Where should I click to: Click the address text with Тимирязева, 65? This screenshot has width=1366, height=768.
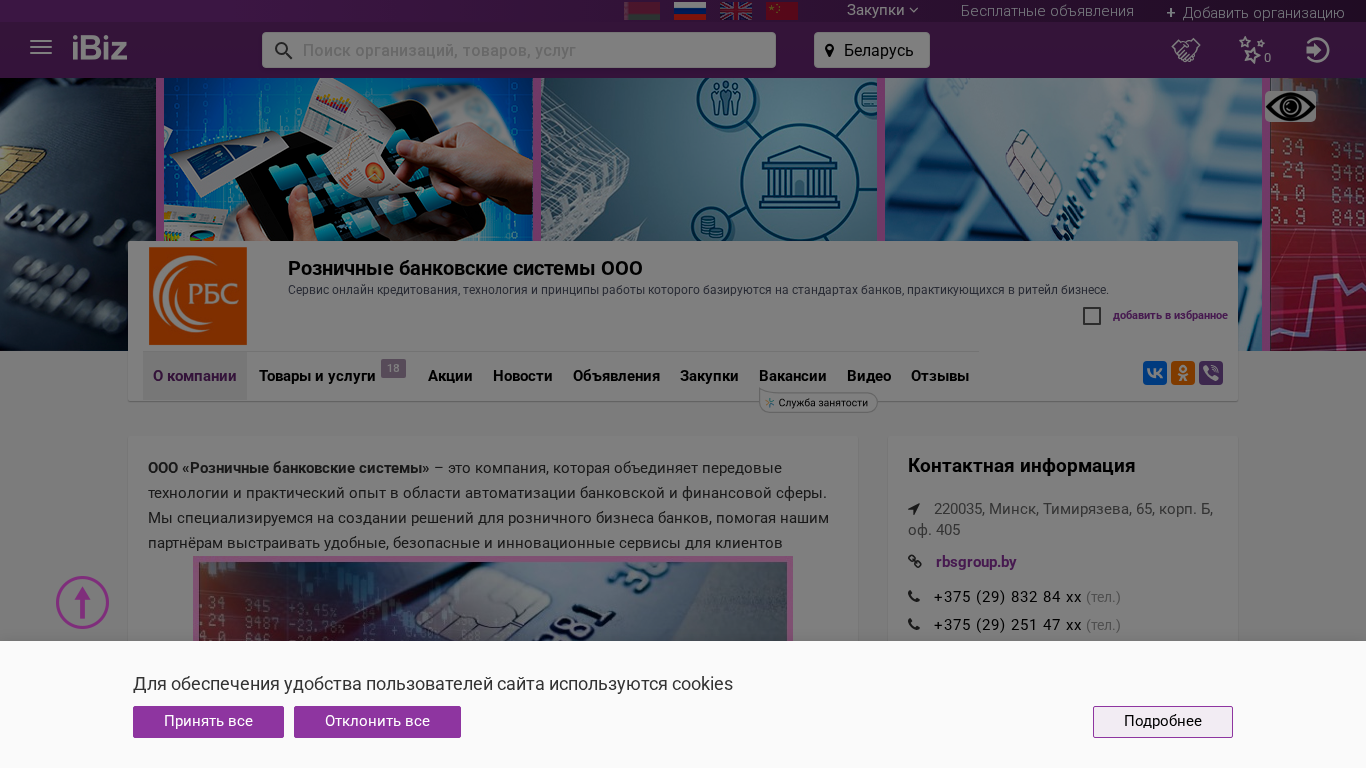pos(1060,519)
